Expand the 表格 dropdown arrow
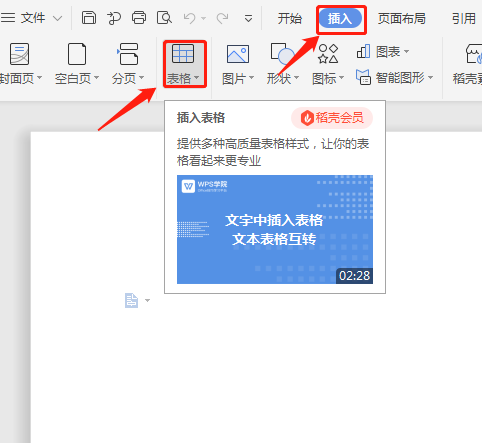The image size is (482, 443). point(196,78)
